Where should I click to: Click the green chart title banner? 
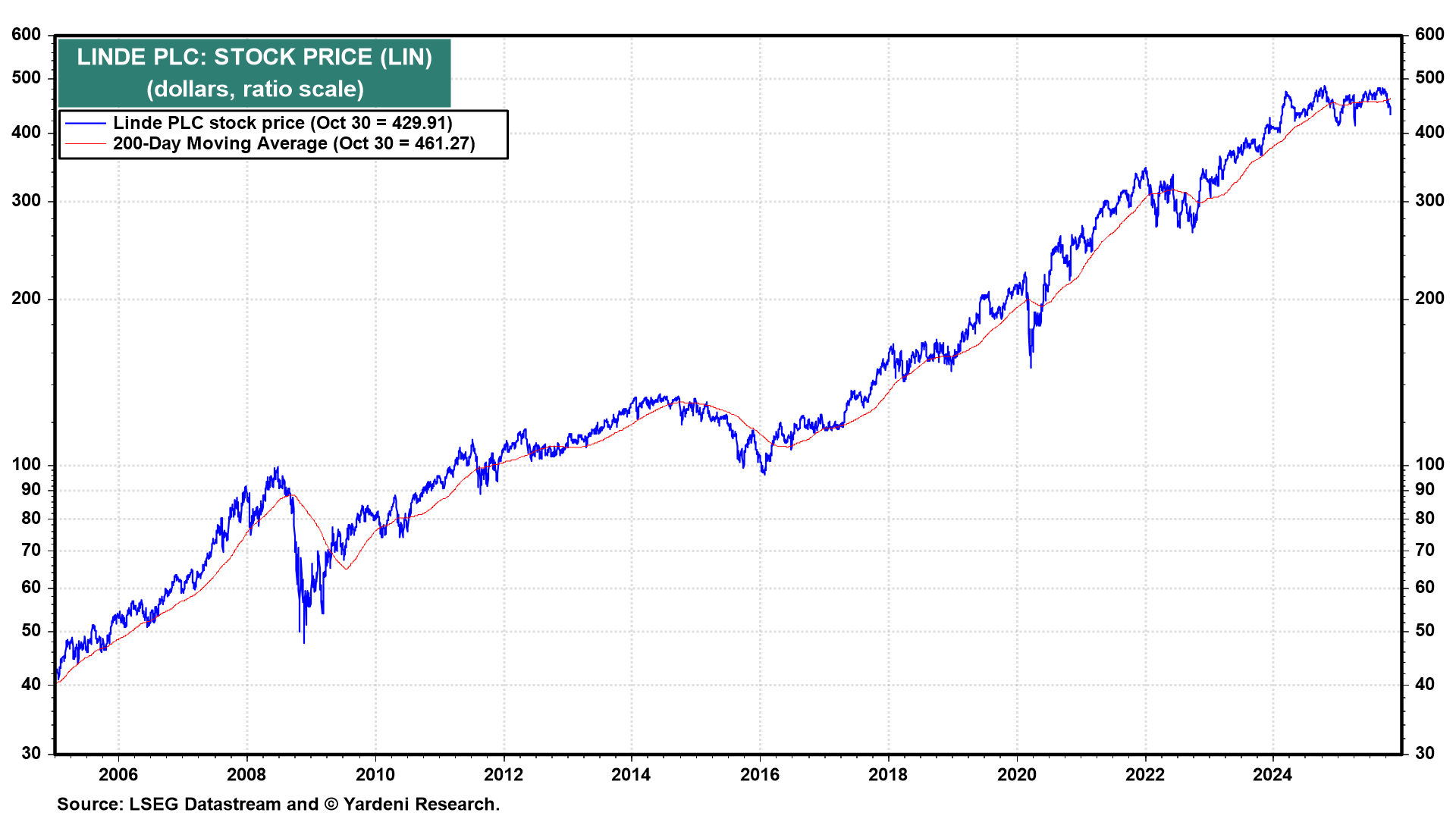(254, 73)
